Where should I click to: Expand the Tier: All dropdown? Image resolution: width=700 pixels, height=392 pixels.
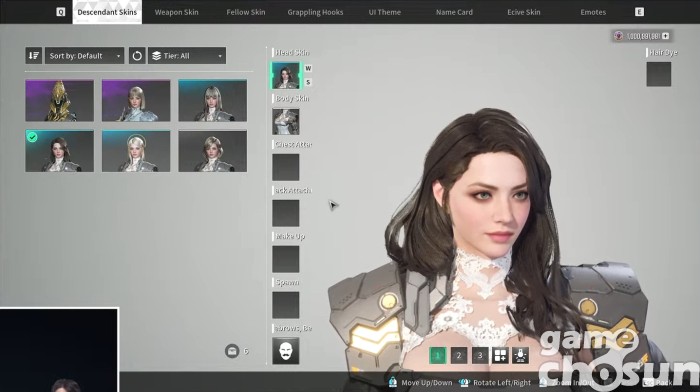(x=187, y=56)
